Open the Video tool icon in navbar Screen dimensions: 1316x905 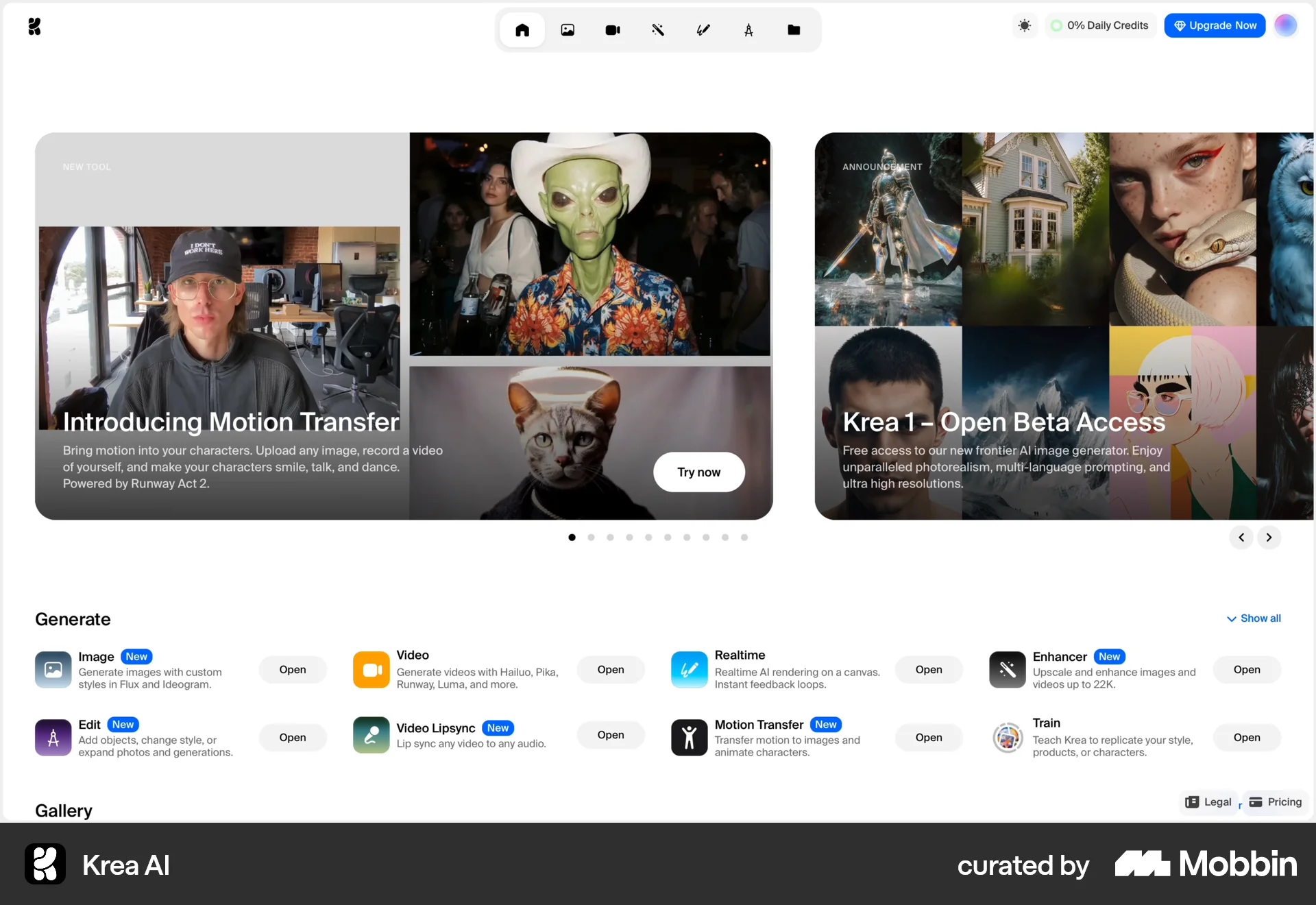click(x=613, y=29)
